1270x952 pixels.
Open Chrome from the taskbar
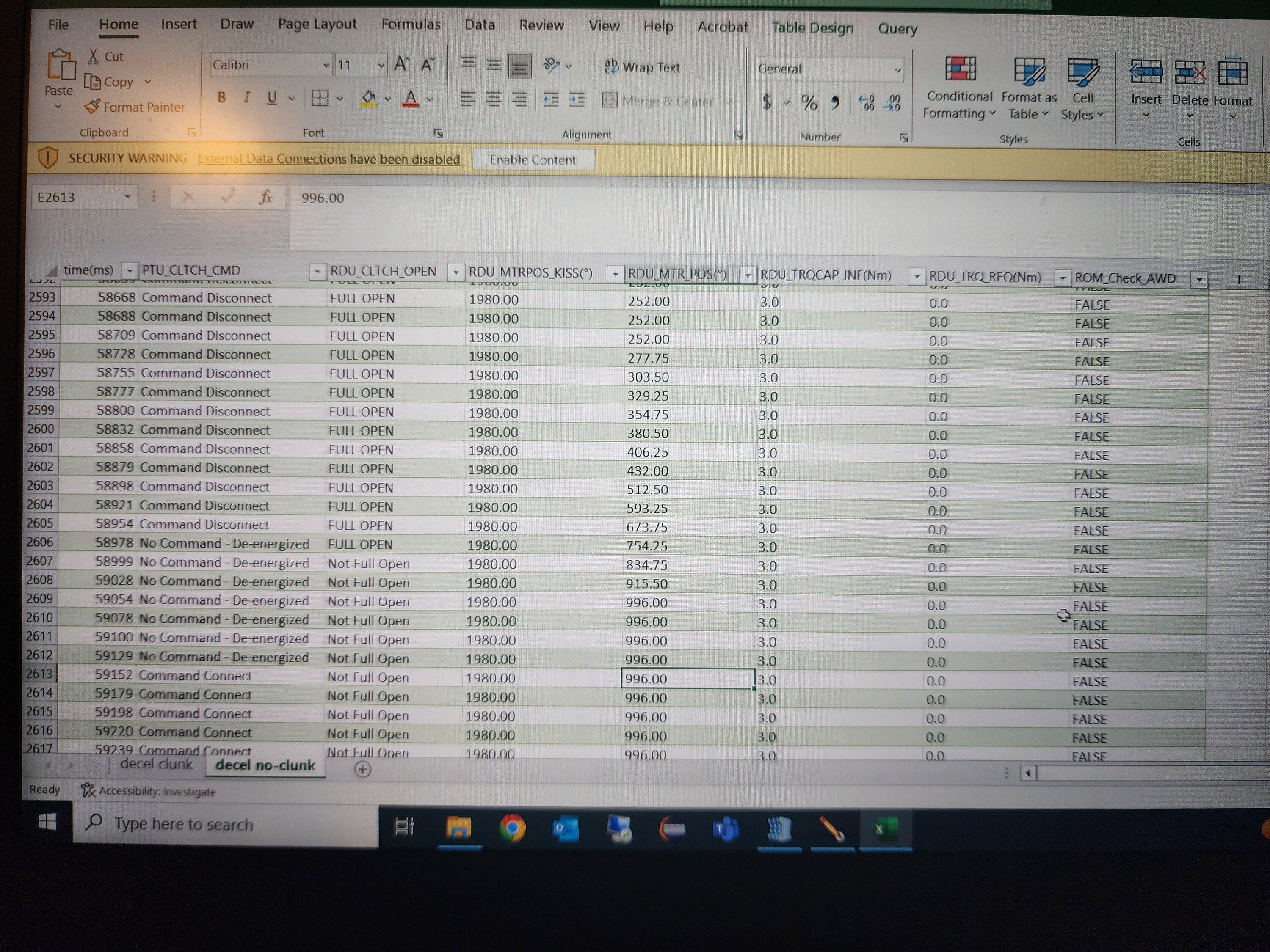[x=512, y=828]
